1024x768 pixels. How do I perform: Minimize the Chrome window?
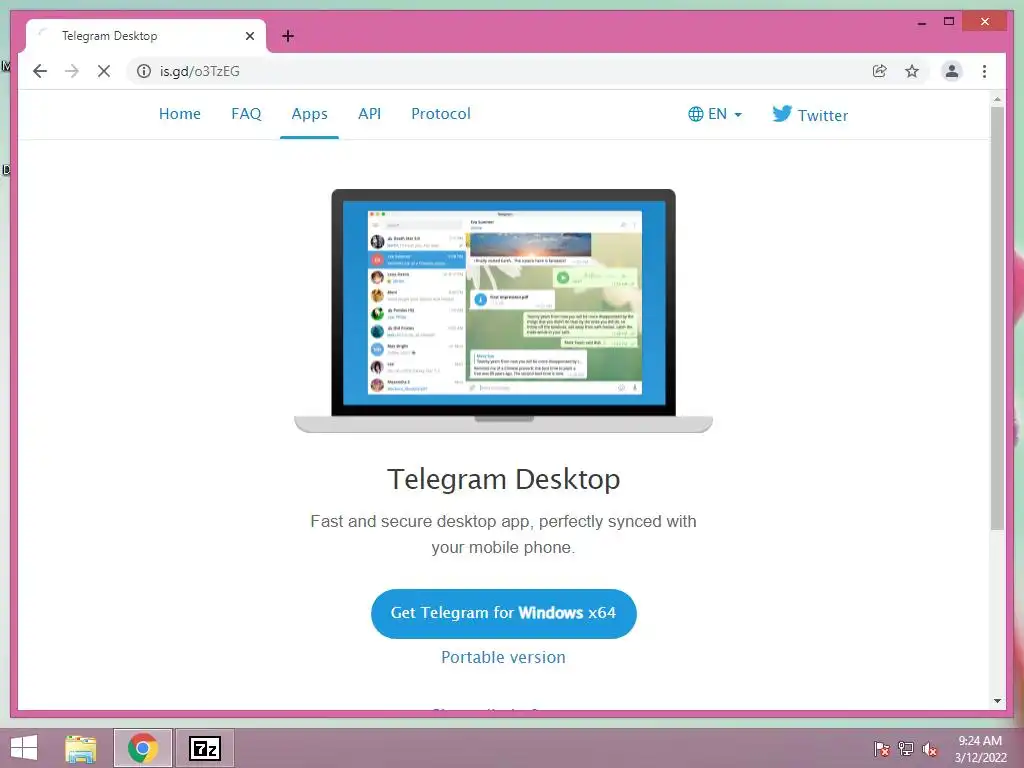tap(921, 22)
